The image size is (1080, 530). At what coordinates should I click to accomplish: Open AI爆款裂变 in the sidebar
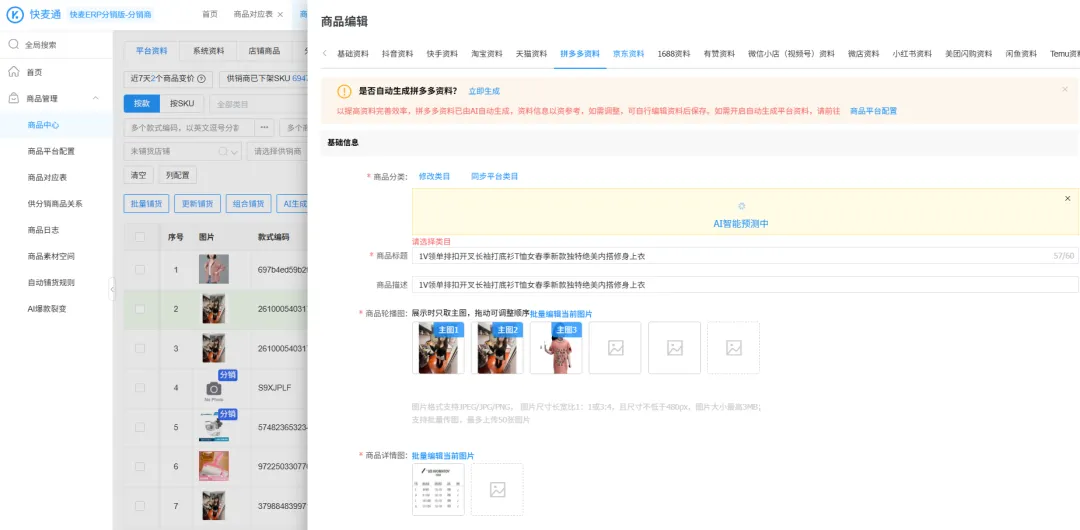coord(47,308)
